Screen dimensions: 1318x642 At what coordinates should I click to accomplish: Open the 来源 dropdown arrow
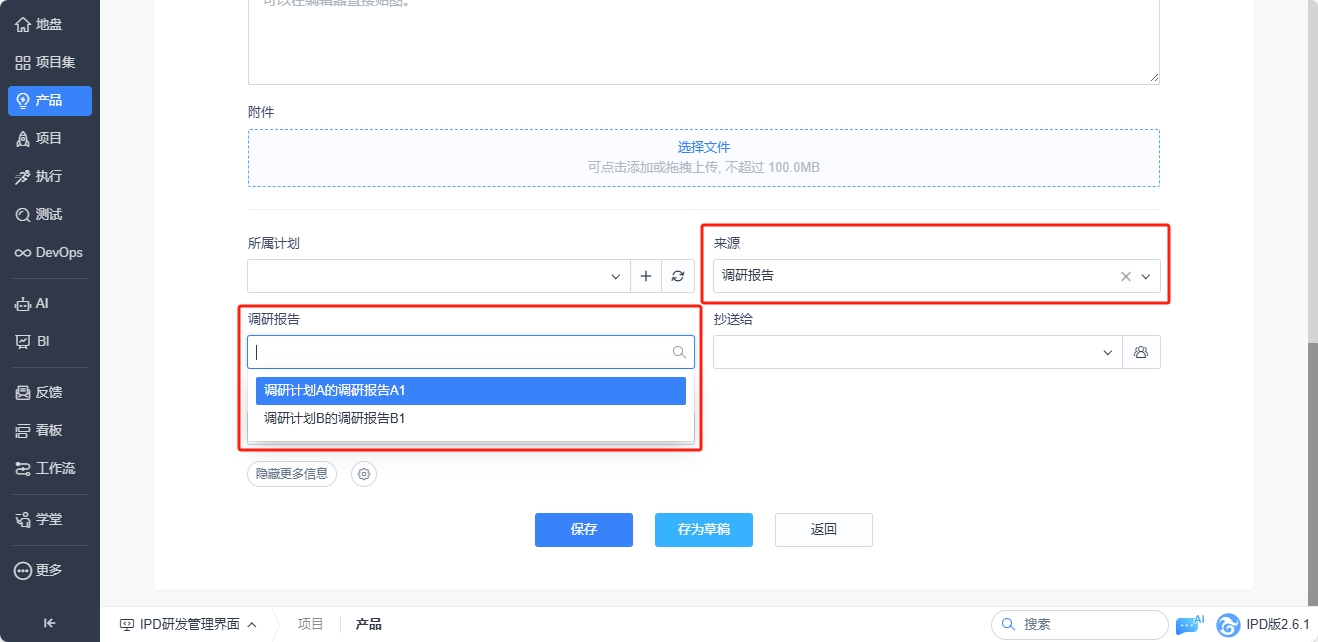[1146, 276]
